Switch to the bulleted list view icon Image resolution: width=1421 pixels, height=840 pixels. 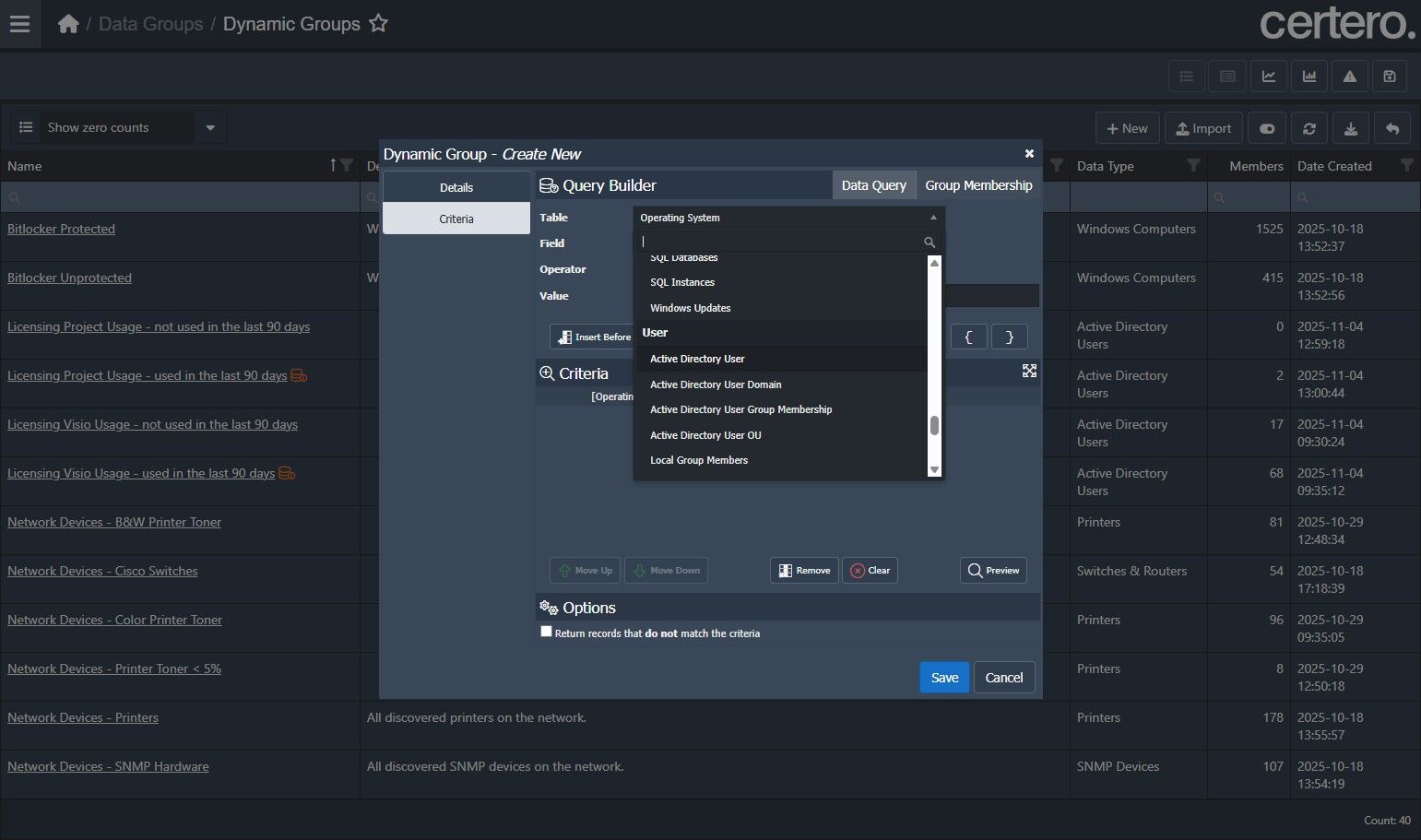coord(1187,77)
